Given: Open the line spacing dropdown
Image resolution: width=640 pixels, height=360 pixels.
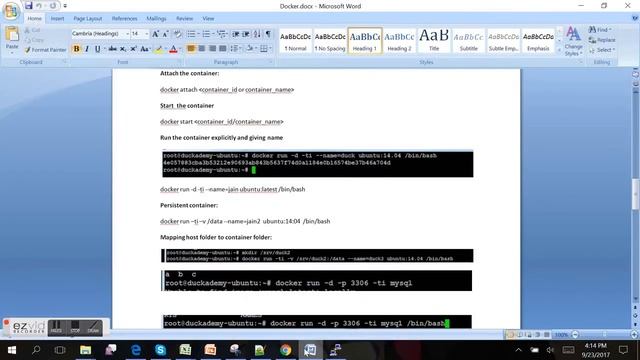Looking at the screenshot, I should (236, 49).
